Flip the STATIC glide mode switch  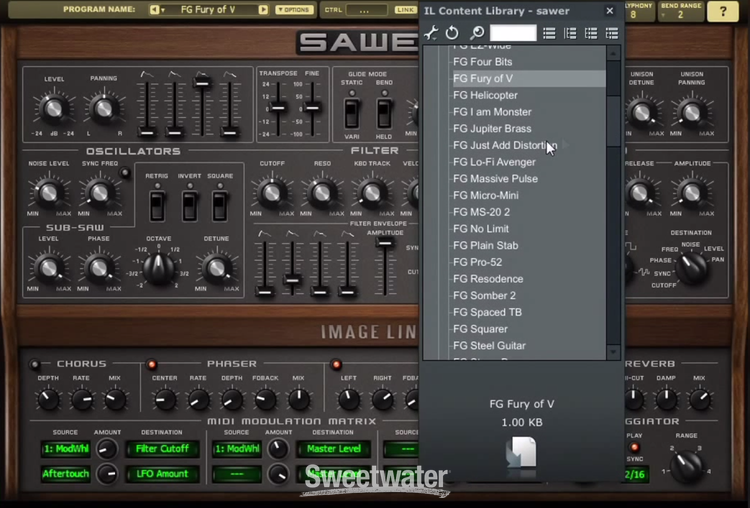tap(352, 113)
